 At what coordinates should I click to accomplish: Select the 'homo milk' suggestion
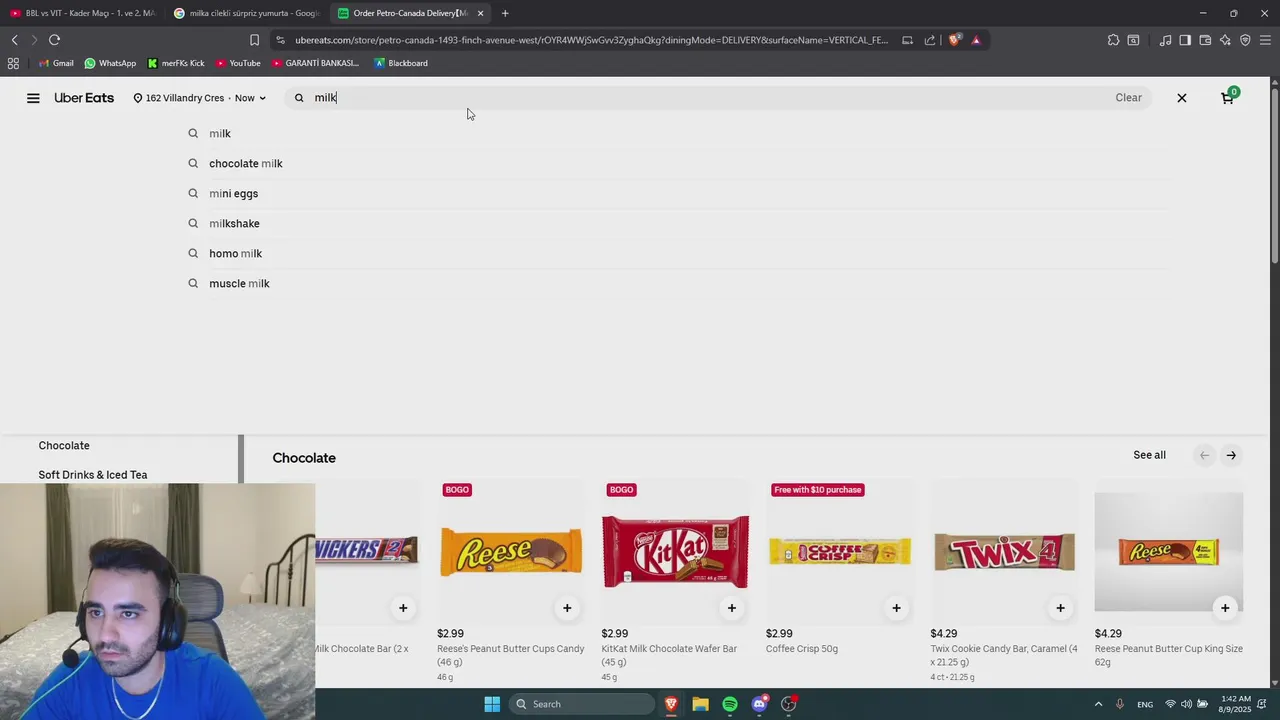coord(235,253)
